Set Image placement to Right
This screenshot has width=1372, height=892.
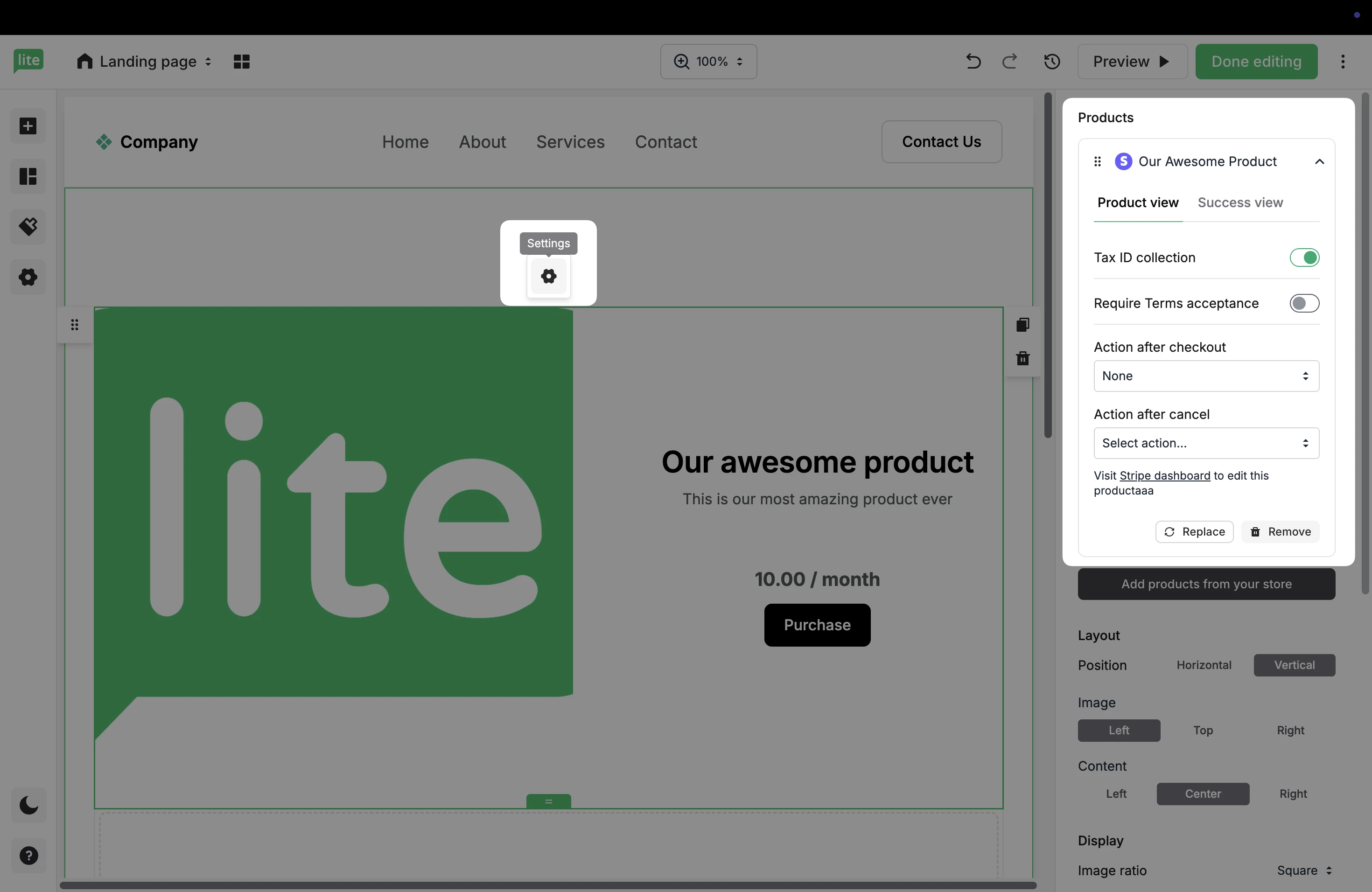[x=1290, y=730]
